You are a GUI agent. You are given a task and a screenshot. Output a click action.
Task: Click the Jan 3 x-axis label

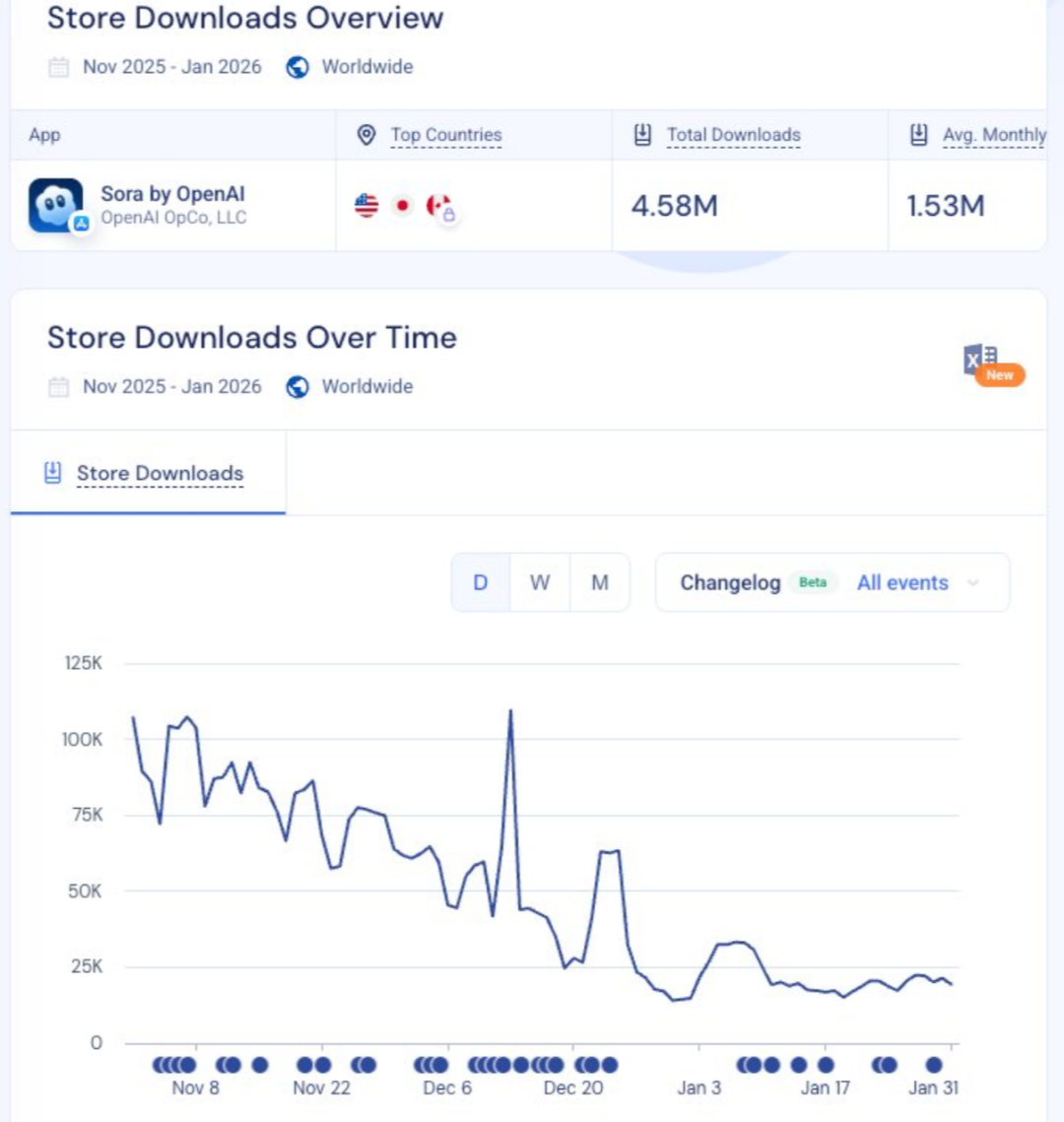click(x=699, y=1089)
